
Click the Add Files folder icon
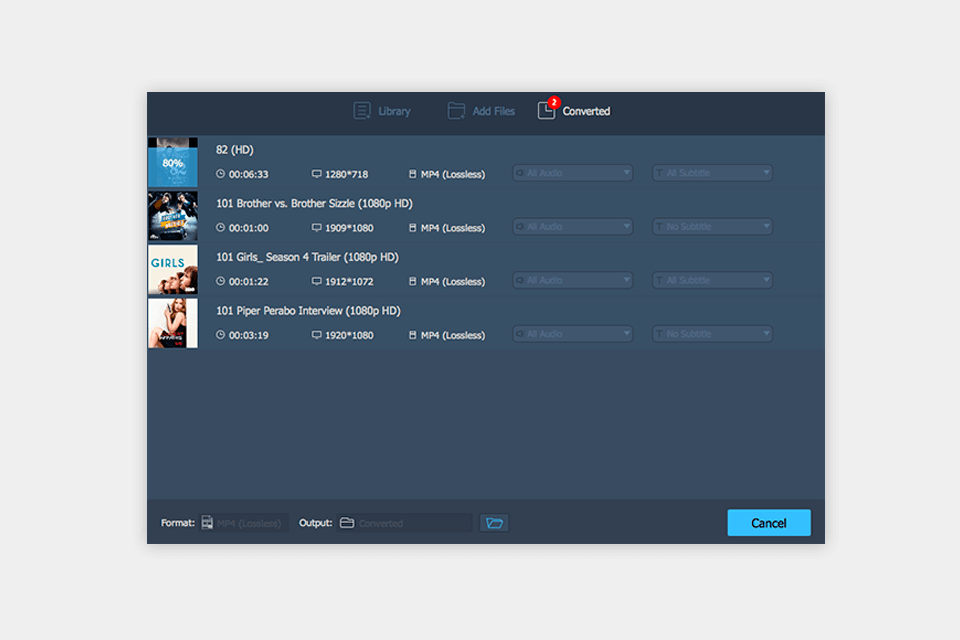(x=456, y=111)
